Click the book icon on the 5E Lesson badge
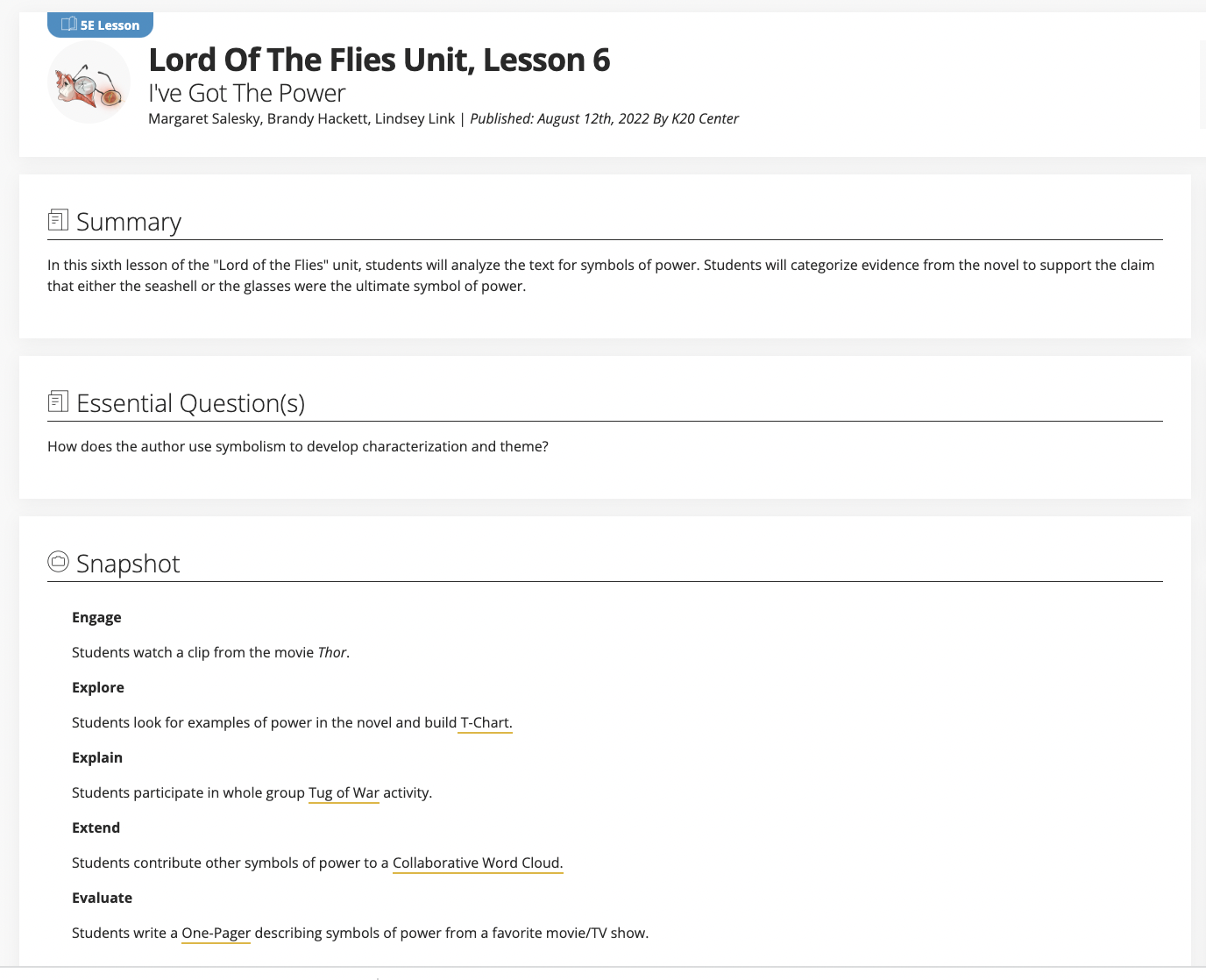Image resolution: width=1206 pixels, height=980 pixels. point(67,25)
